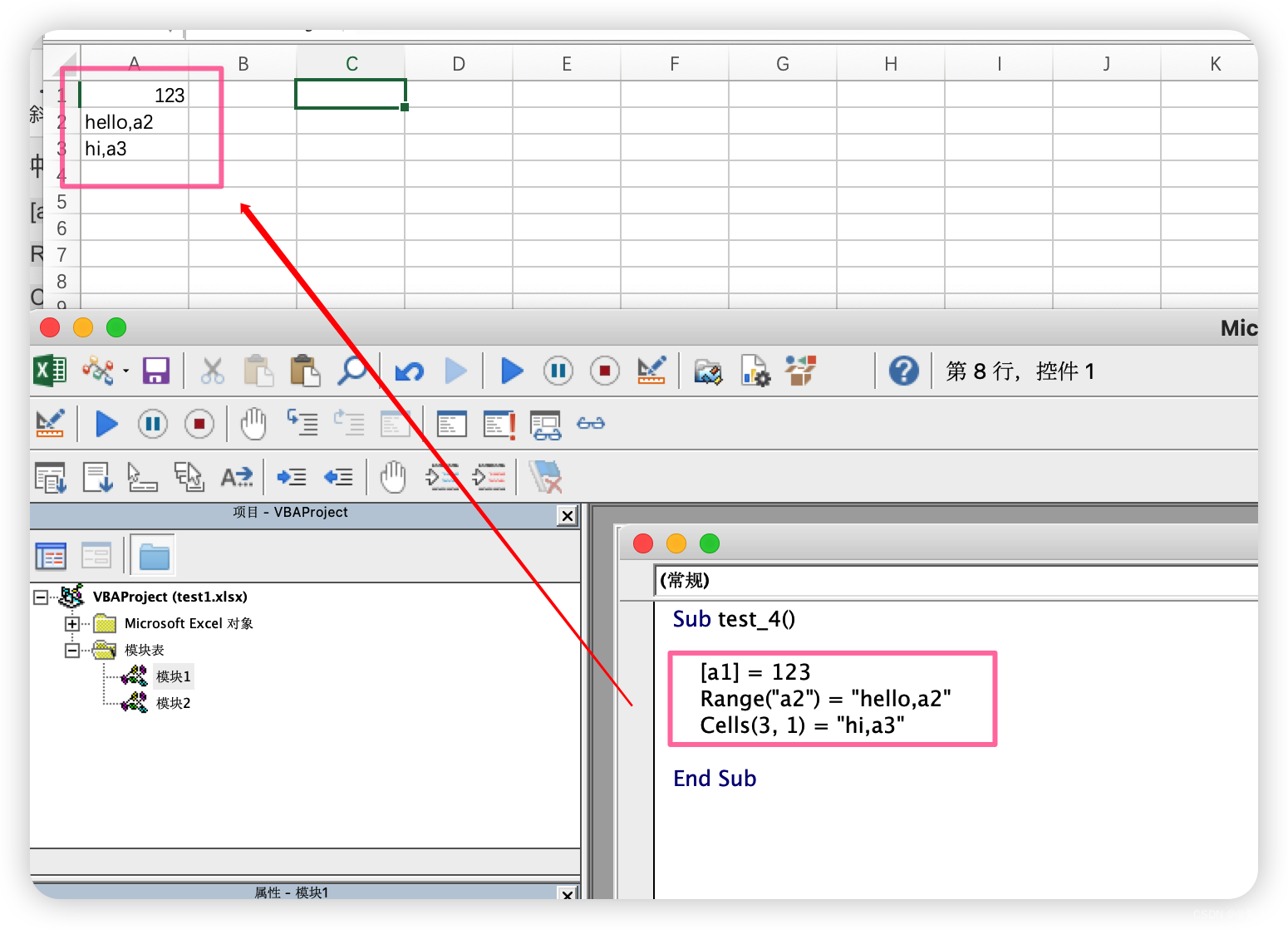Select 模块1 in the project tree
Viewport: 1288px width, 929px height.
174,676
